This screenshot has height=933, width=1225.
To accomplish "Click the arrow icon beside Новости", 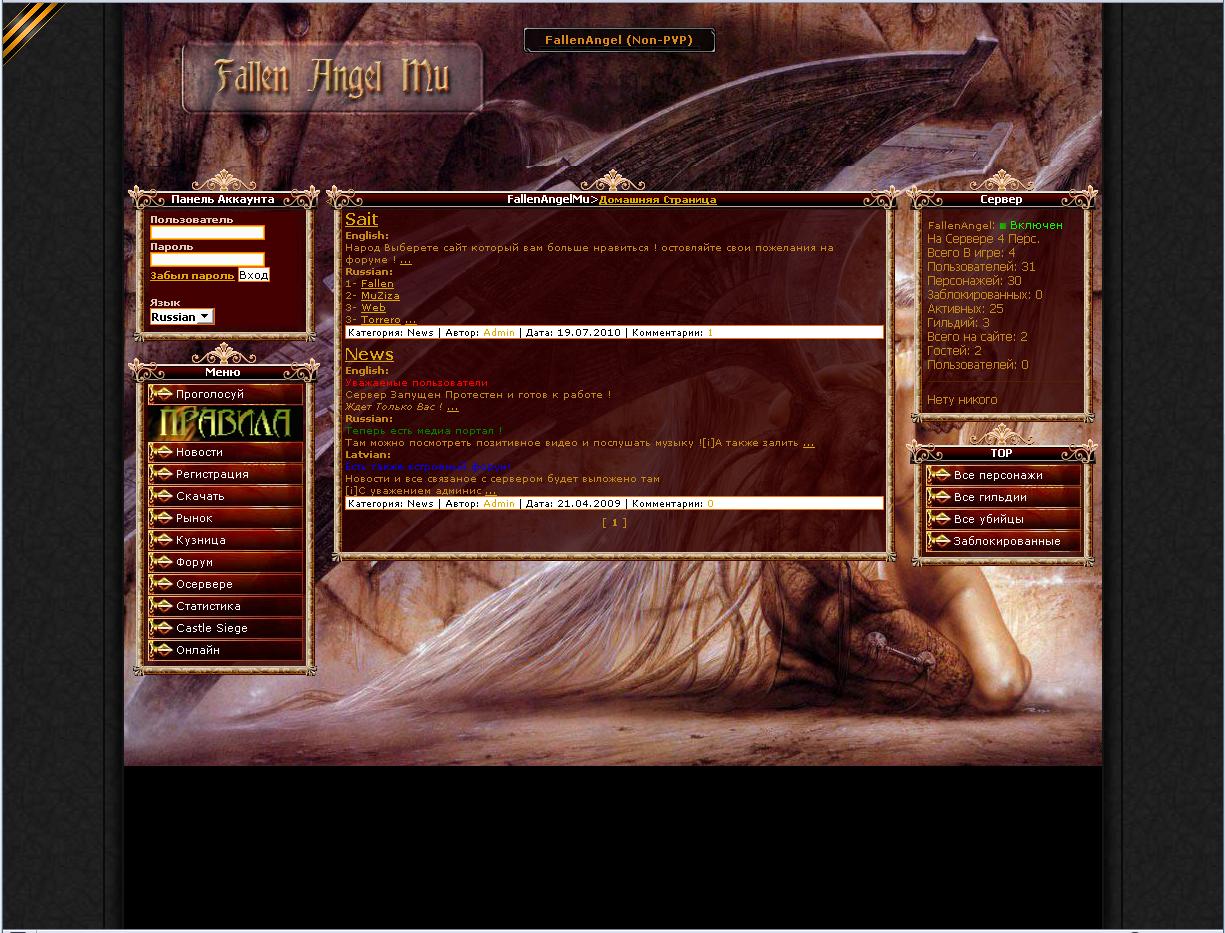I will coord(161,452).
